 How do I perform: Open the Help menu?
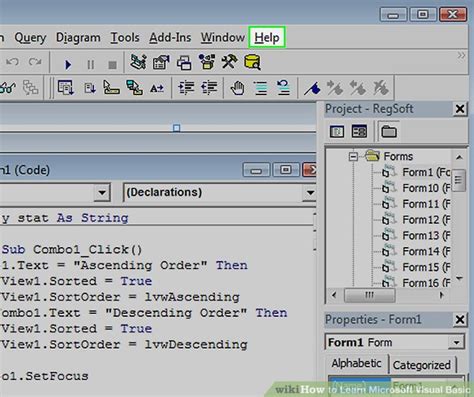tap(267, 38)
